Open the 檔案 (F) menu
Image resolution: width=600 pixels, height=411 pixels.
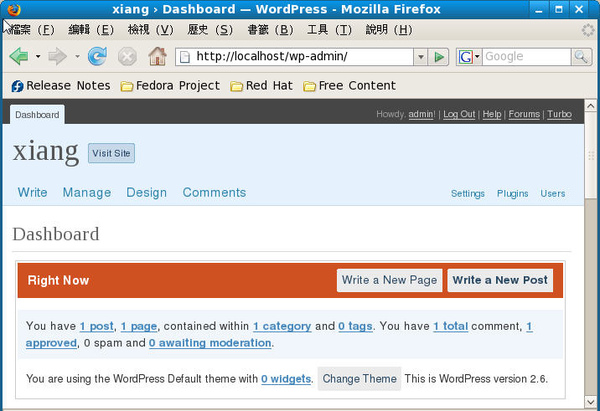tap(33, 30)
